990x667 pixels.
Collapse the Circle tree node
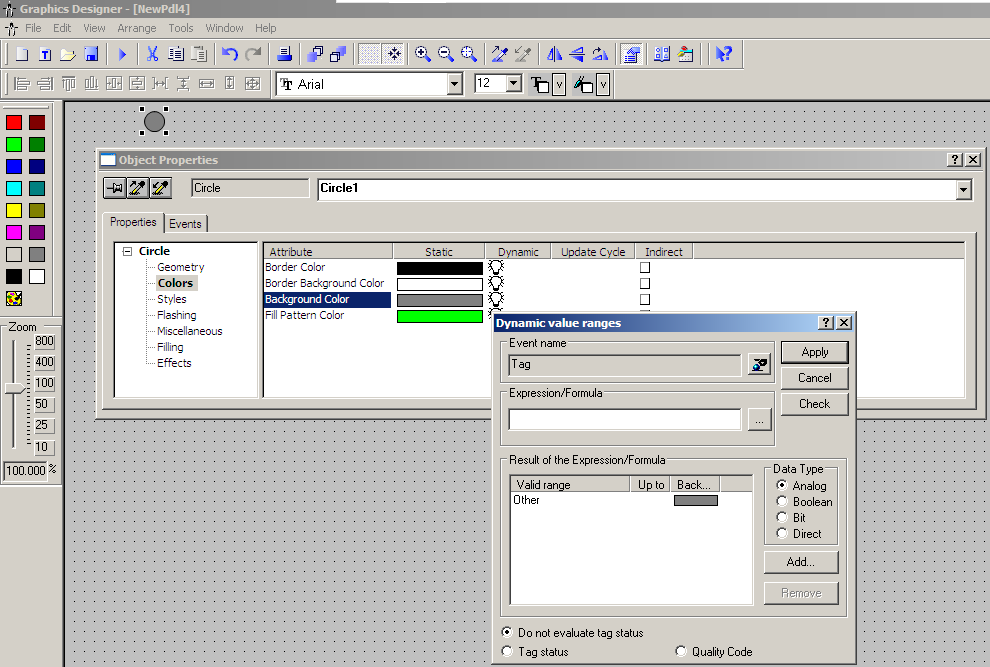click(x=128, y=252)
